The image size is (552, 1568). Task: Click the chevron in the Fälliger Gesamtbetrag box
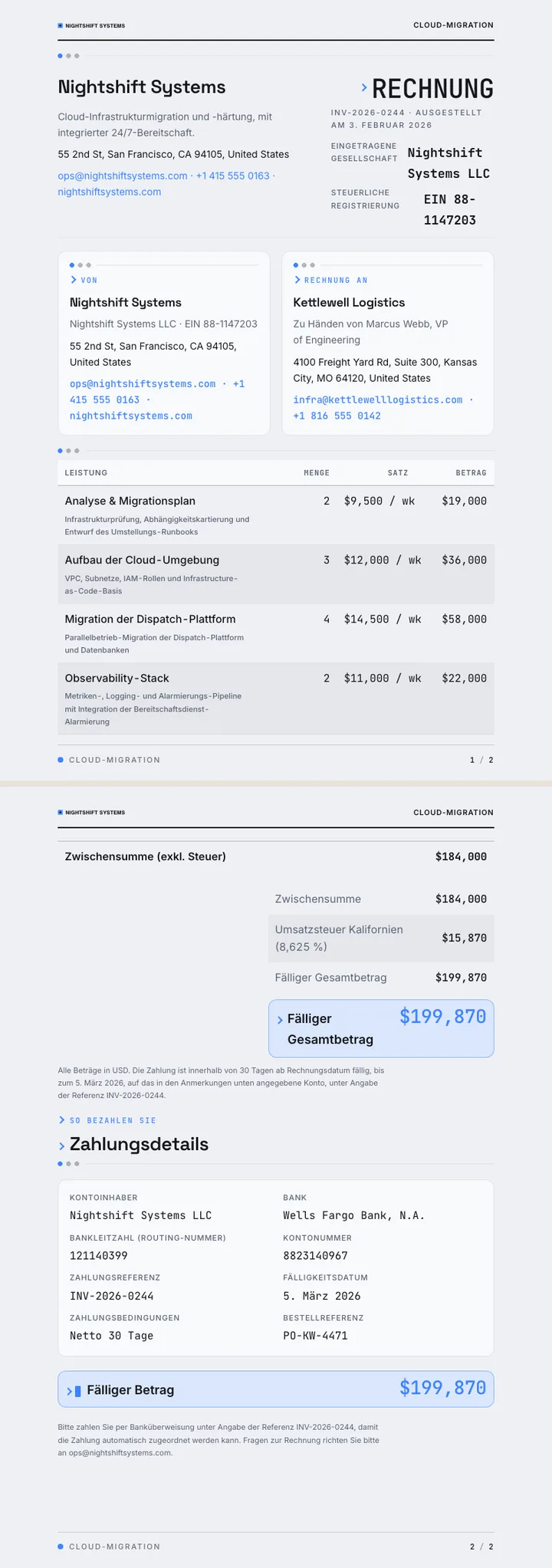coord(280,1020)
